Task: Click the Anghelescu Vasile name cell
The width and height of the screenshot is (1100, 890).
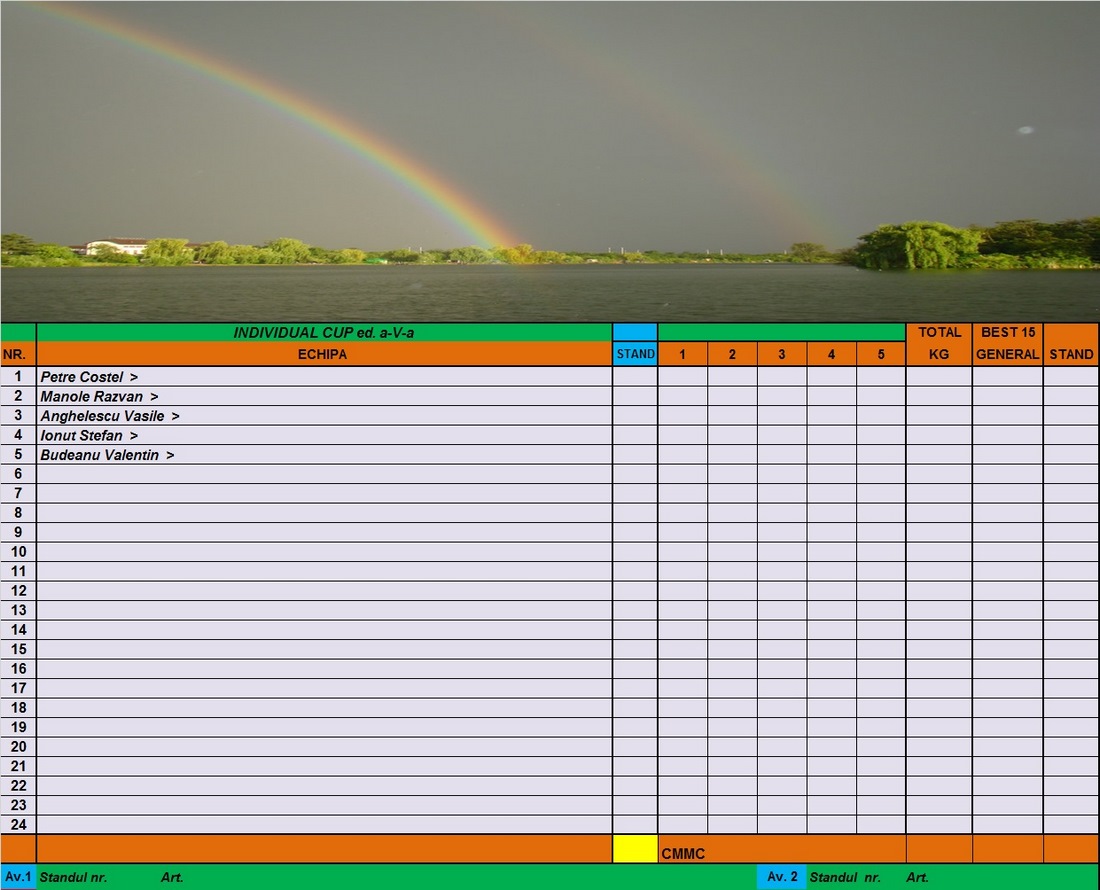Action: point(110,416)
